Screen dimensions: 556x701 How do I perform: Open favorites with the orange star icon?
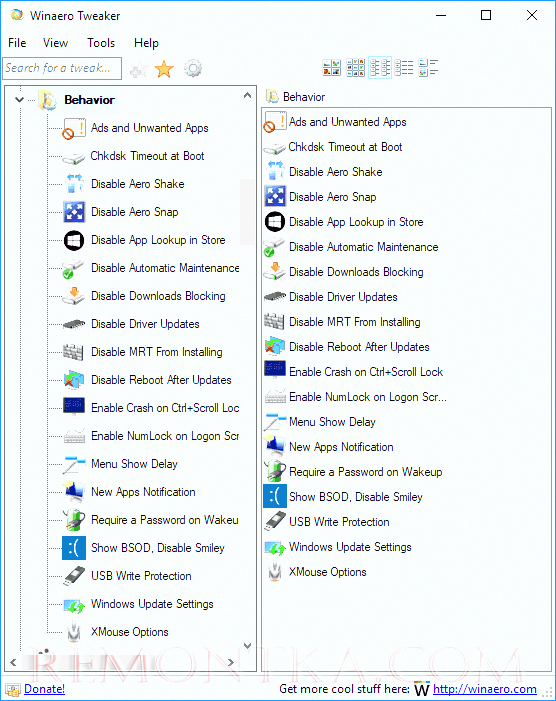[164, 69]
